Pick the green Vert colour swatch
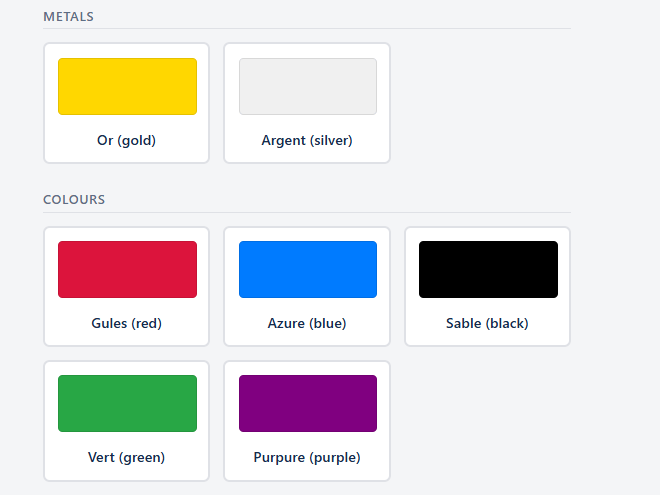The image size is (660, 495). pos(127,403)
